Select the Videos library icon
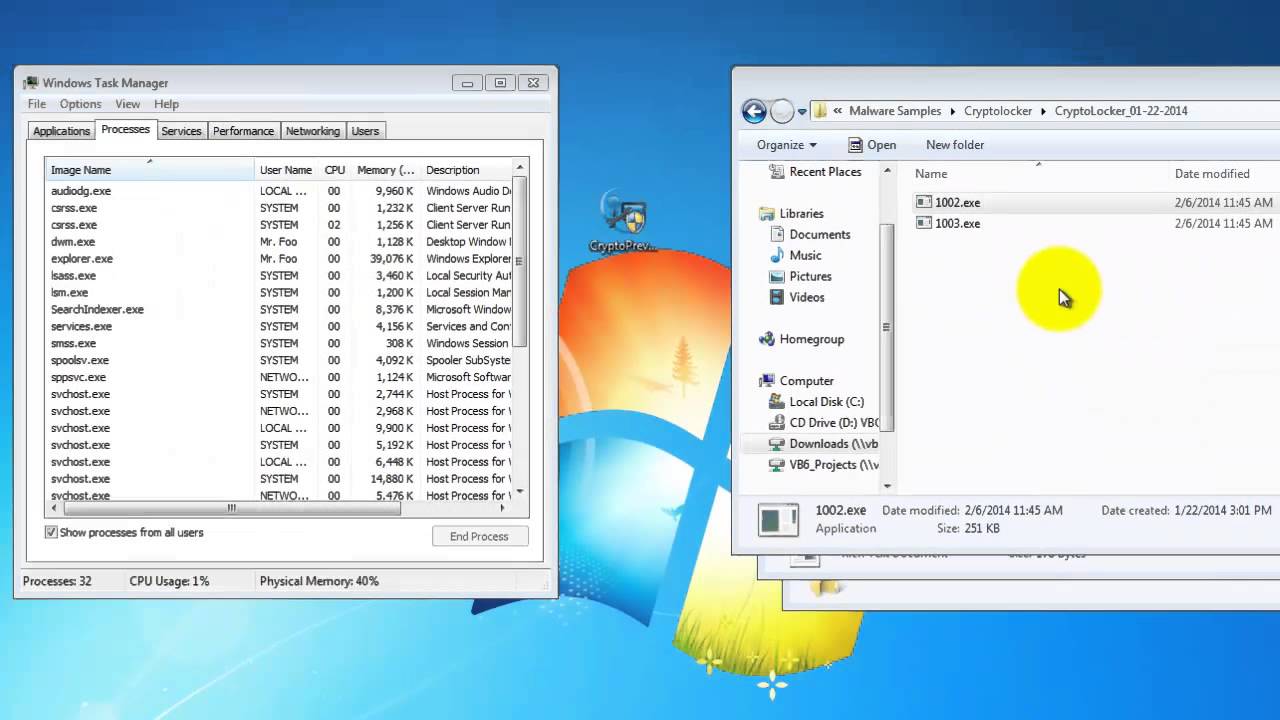The width and height of the screenshot is (1280, 720). click(x=777, y=297)
